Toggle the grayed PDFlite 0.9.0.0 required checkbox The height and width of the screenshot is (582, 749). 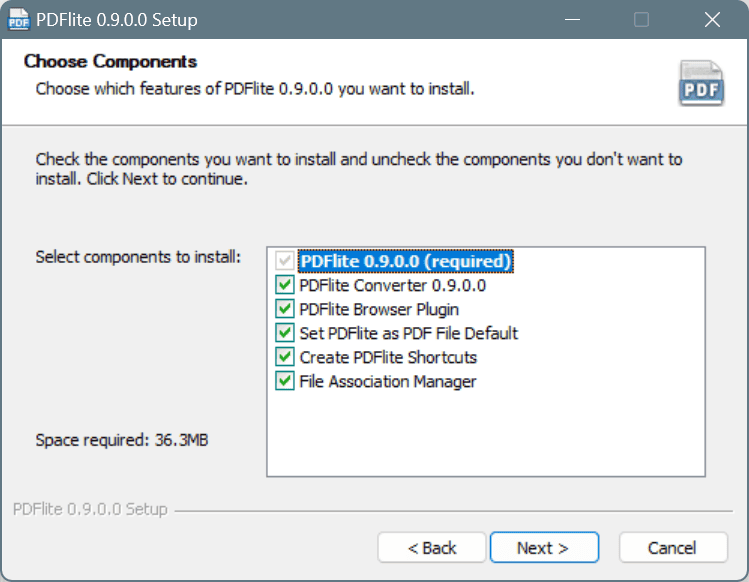coord(285,261)
